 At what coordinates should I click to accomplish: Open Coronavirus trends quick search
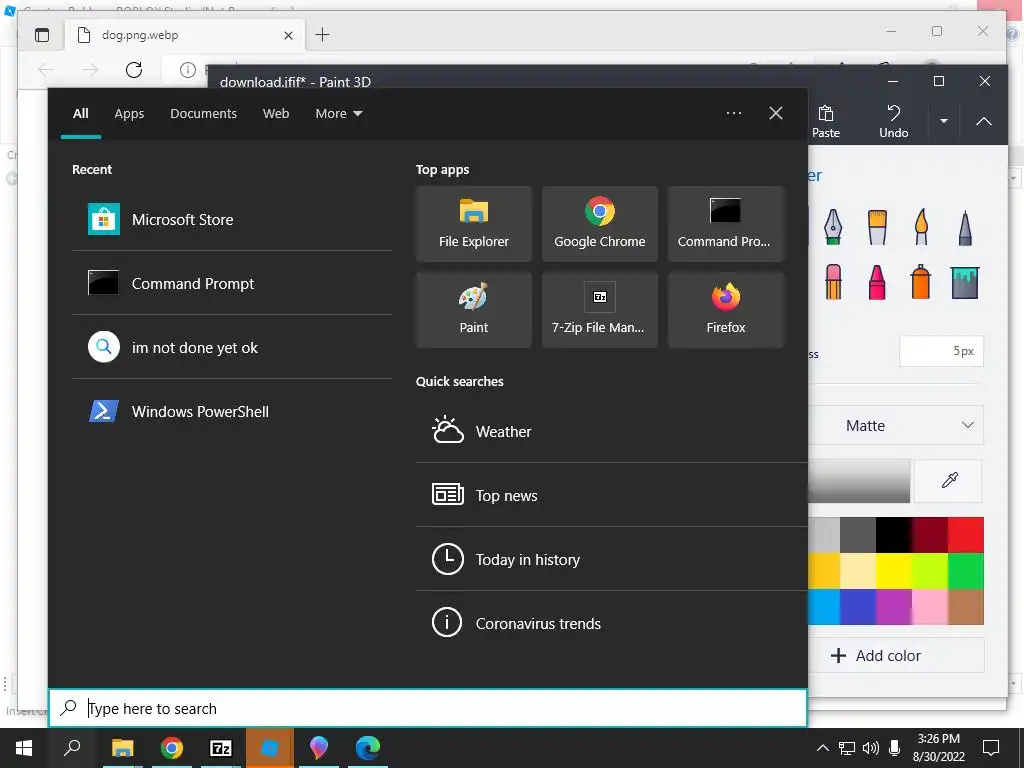pos(611,623)
